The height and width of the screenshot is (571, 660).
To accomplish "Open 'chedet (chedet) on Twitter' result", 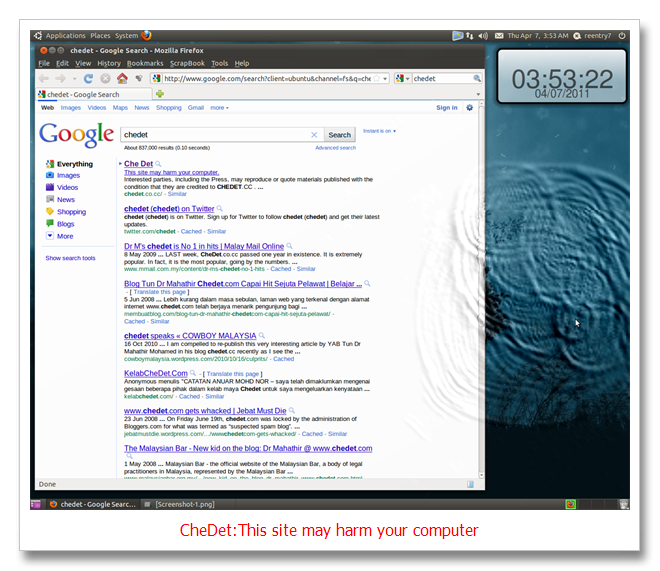I will click(x=169, y=209).
